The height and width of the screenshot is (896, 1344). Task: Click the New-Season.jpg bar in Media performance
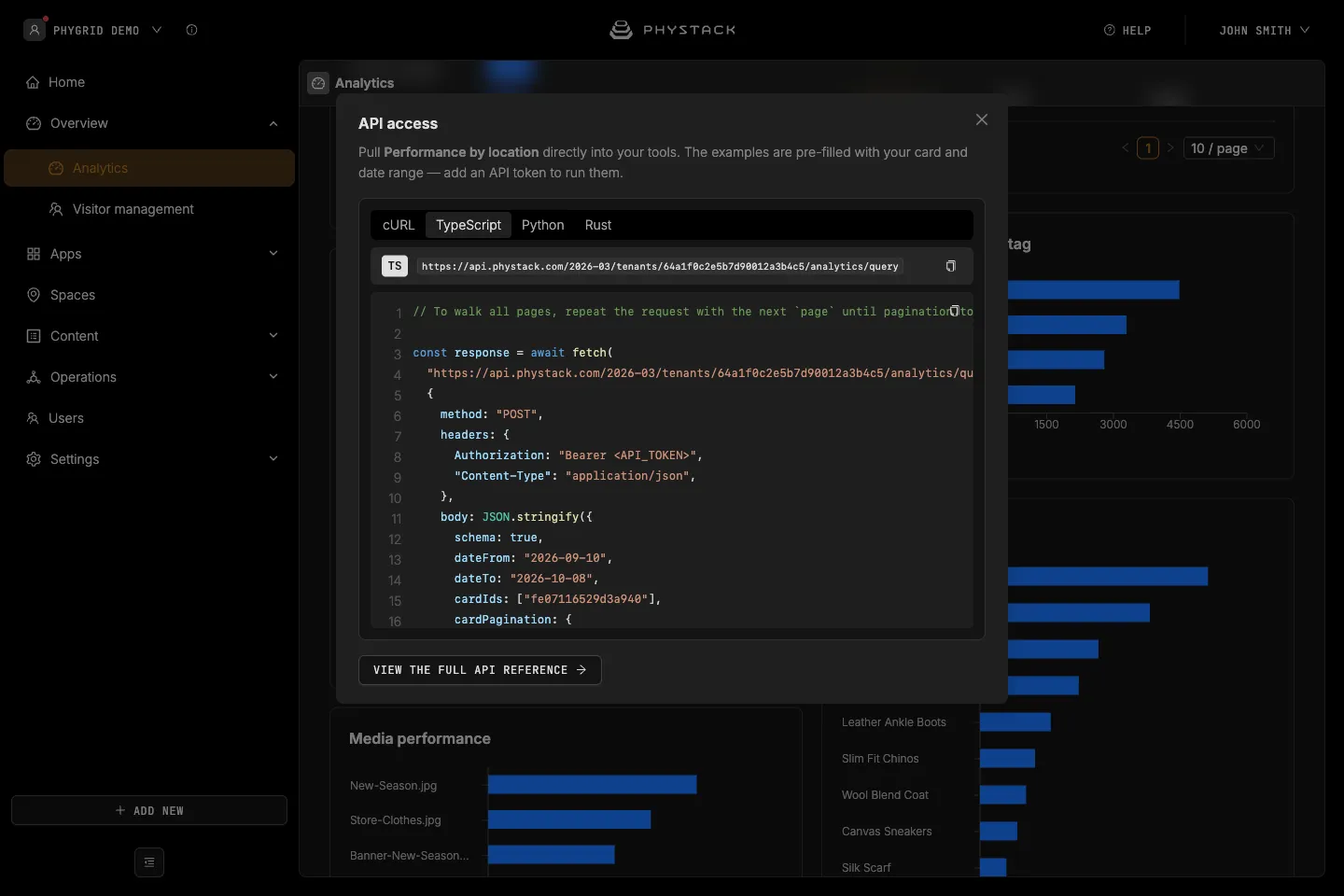click(593, 785)
